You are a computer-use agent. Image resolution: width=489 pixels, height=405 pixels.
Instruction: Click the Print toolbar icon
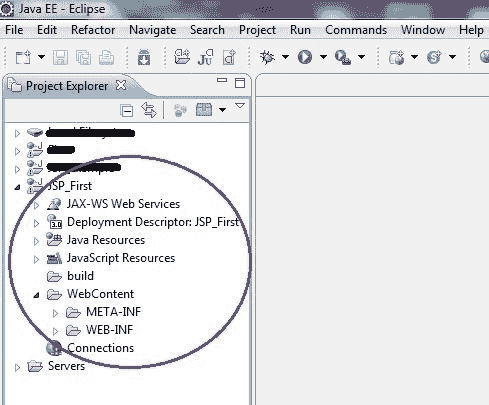[x=106, y=57]
